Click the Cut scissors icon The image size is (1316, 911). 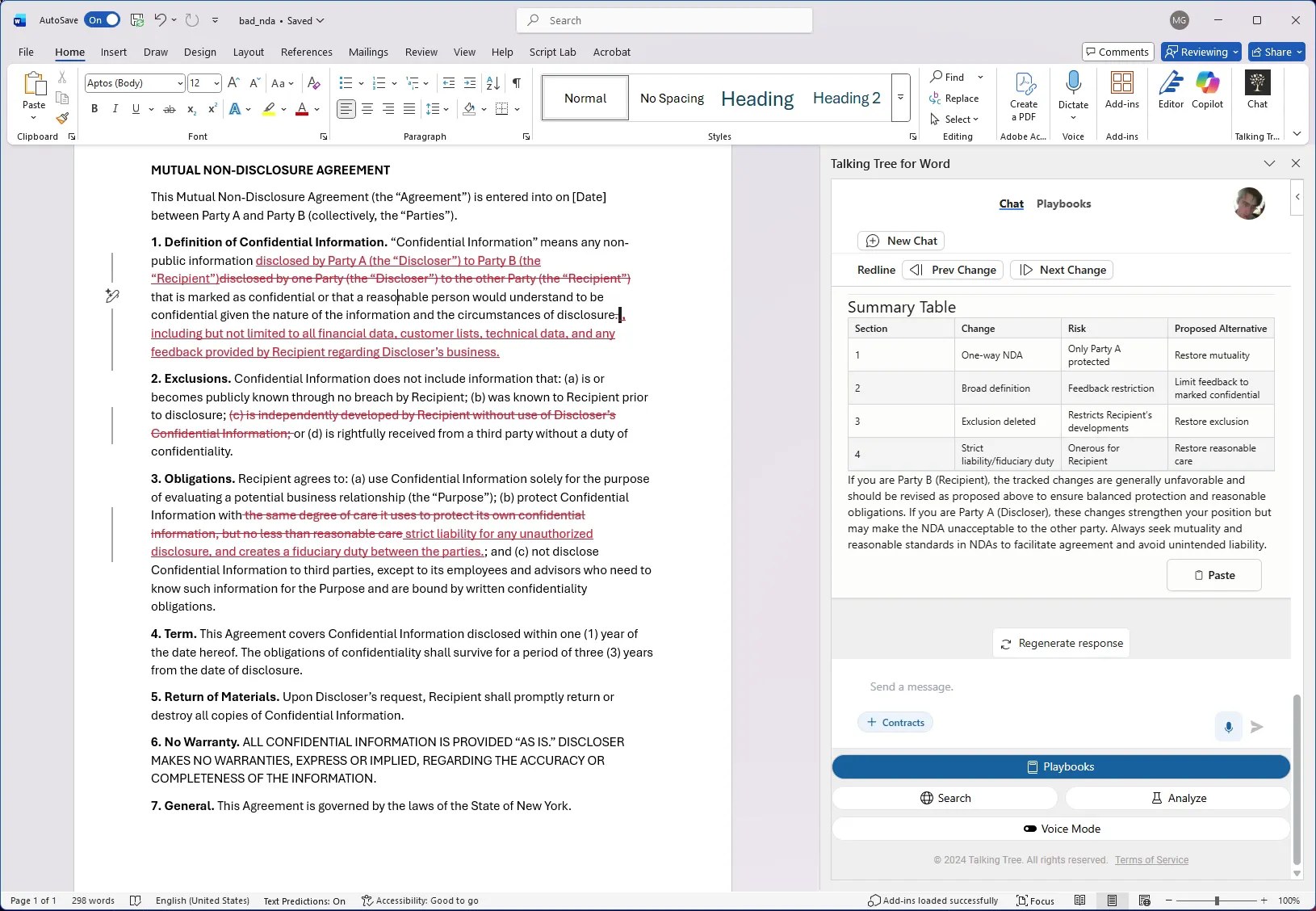click(62, 78)
